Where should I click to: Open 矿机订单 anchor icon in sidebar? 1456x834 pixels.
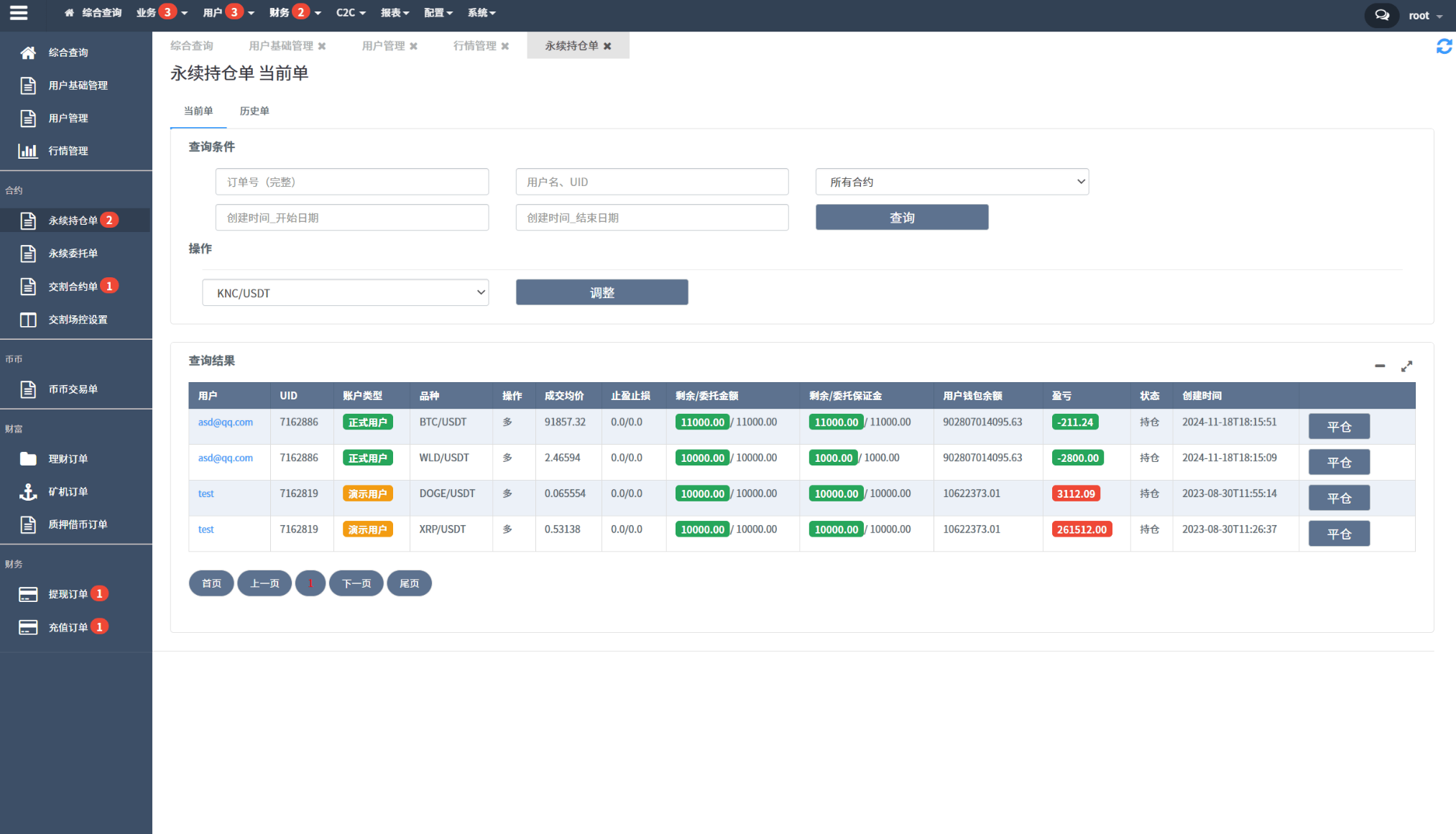click(28, 491)
